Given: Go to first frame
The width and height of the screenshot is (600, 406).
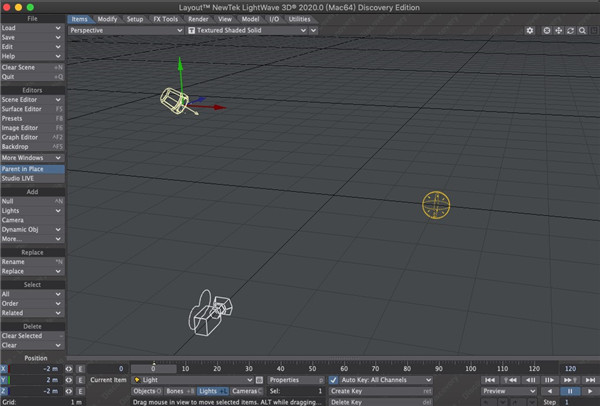Looking at the screenshot, I should [x=490, y=380].
